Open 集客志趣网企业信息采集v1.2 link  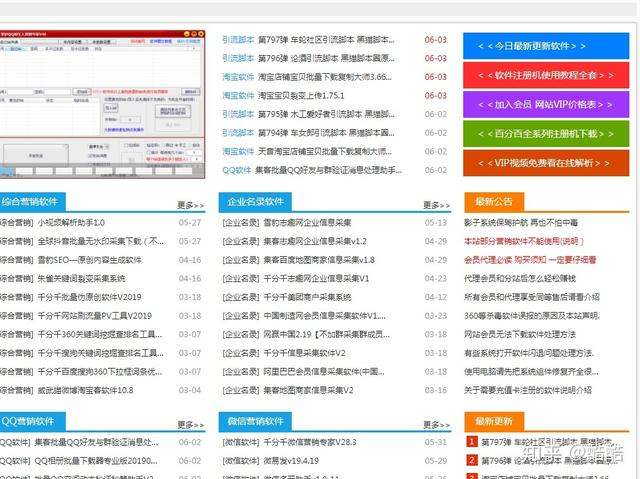pyautogui.click(x=315, y=241)
